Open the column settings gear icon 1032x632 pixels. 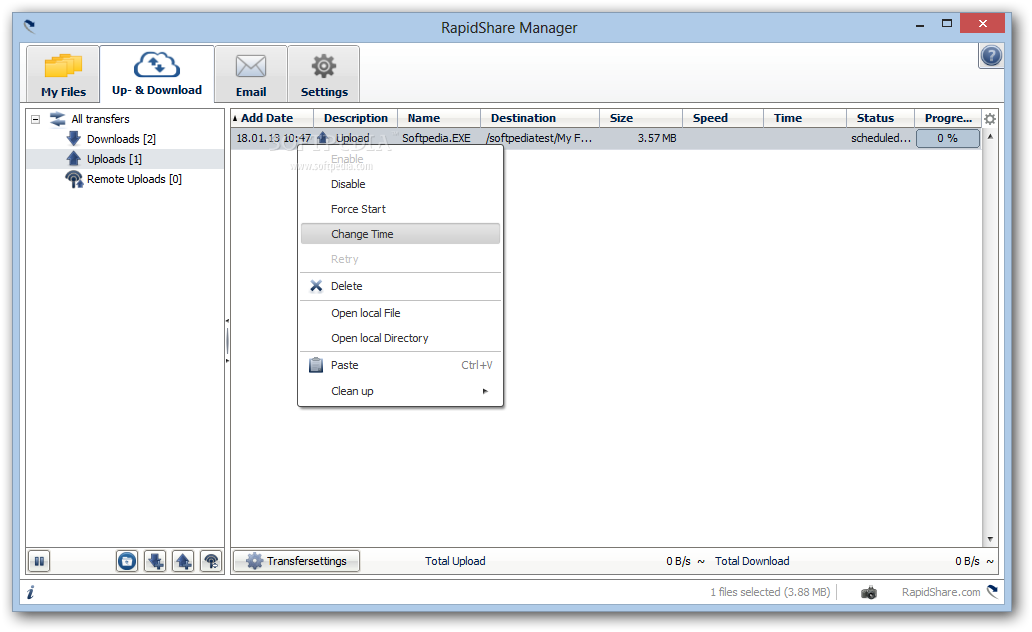(x=989, y=118)
